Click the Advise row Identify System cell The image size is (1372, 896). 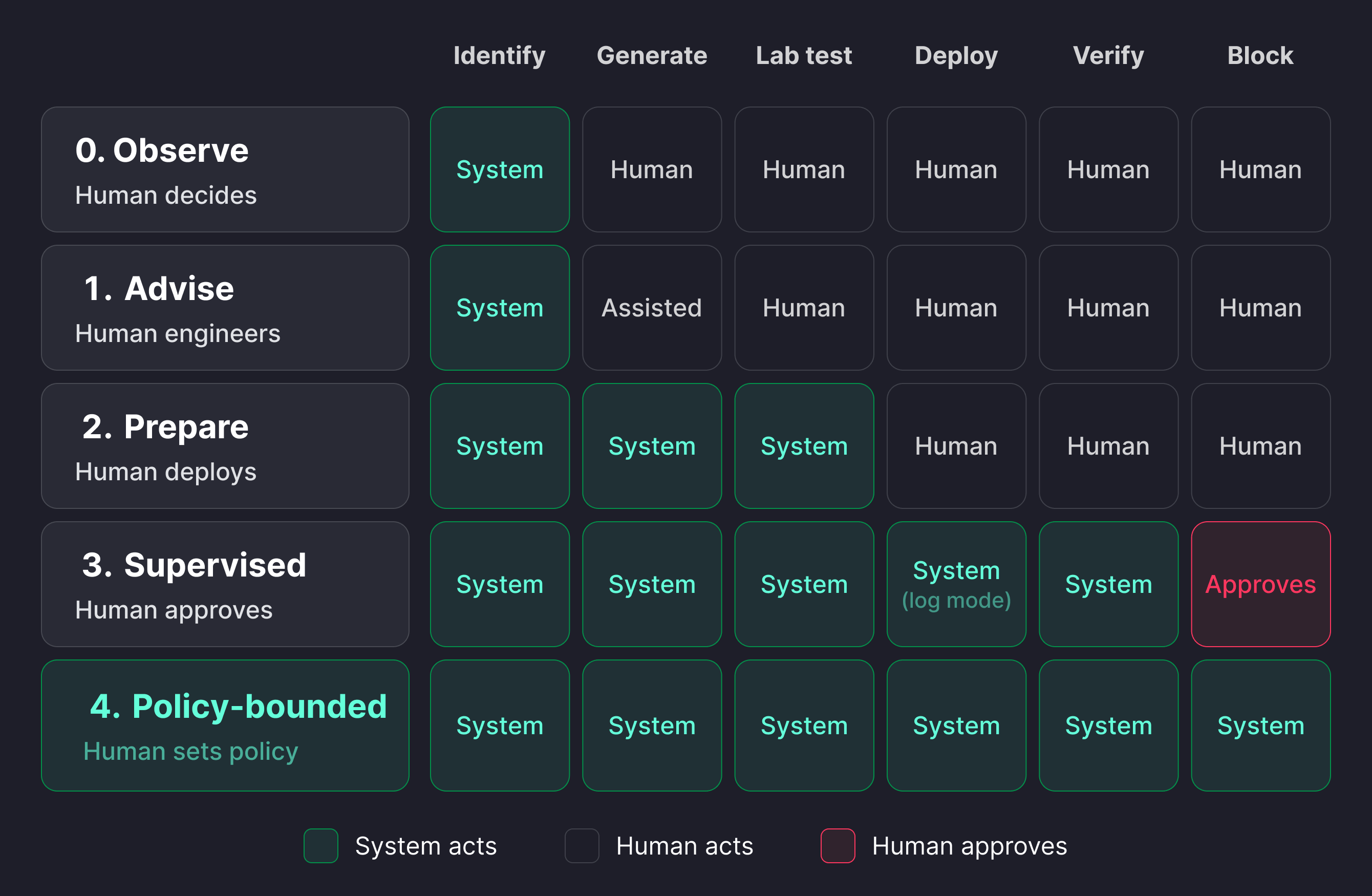(500, 308)
